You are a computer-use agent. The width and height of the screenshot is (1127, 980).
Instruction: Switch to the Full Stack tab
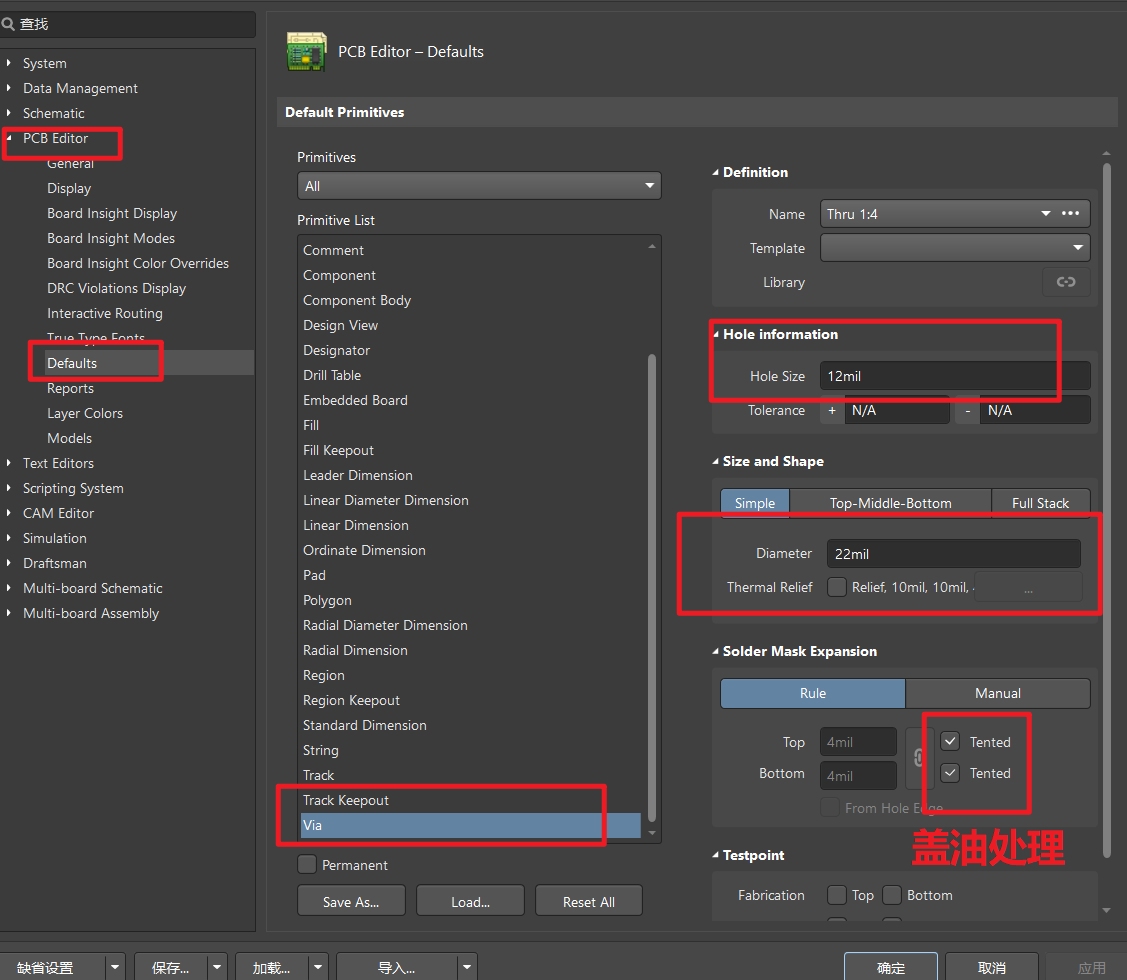[x=1041, y=503]
